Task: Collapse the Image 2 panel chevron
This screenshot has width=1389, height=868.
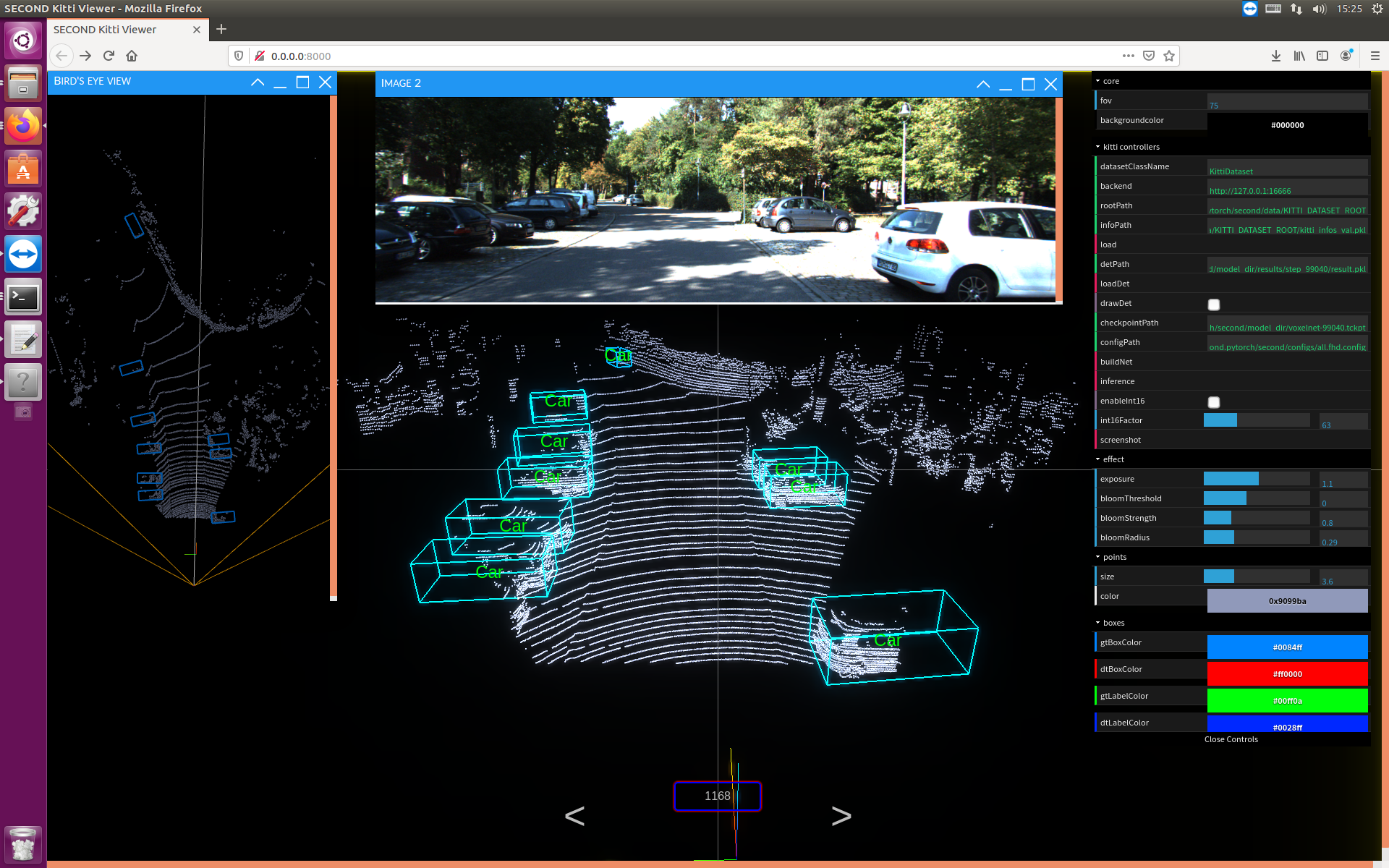Action: [x=982, y=85]
